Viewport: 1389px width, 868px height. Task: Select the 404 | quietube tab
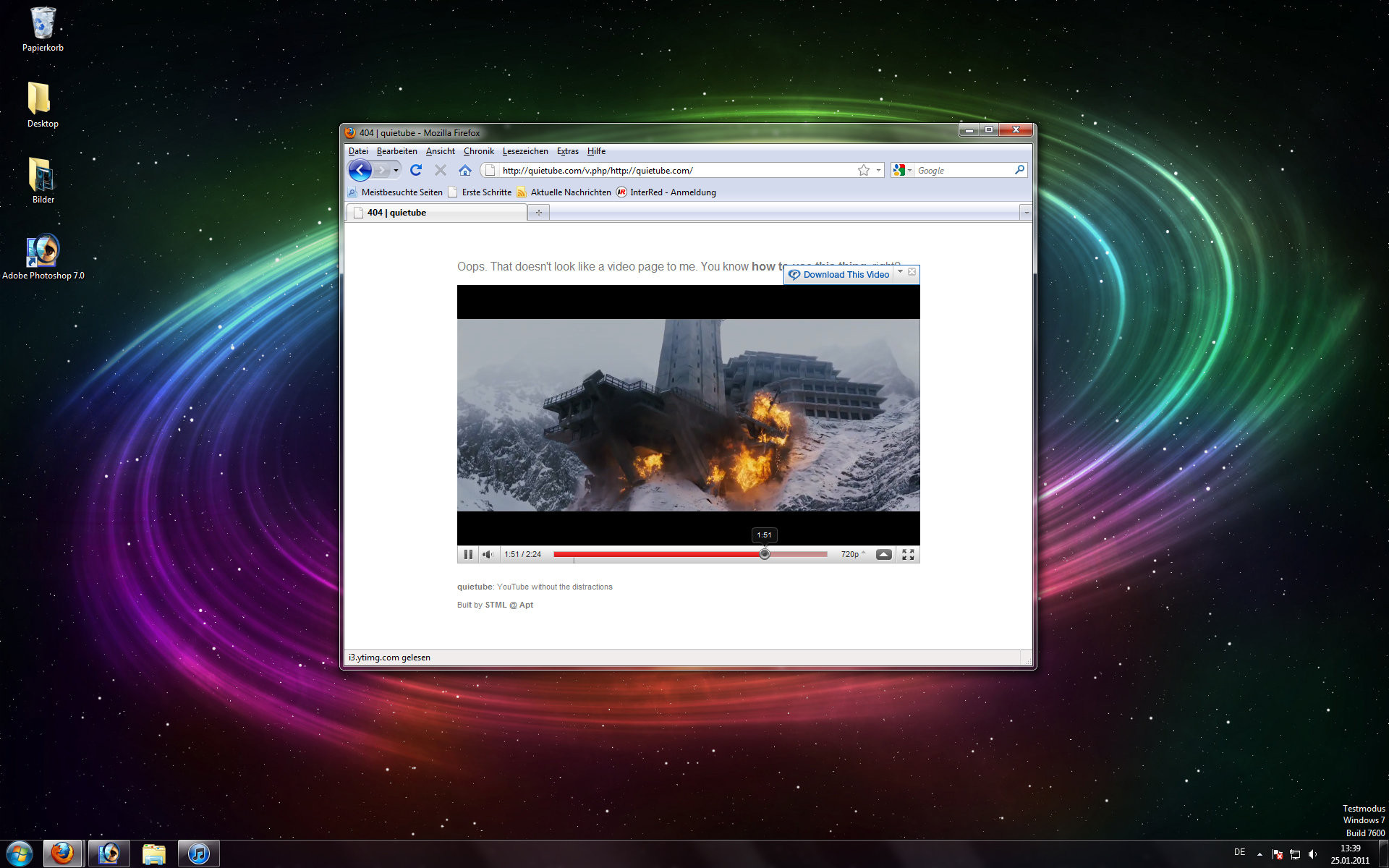tap(436, 212)
